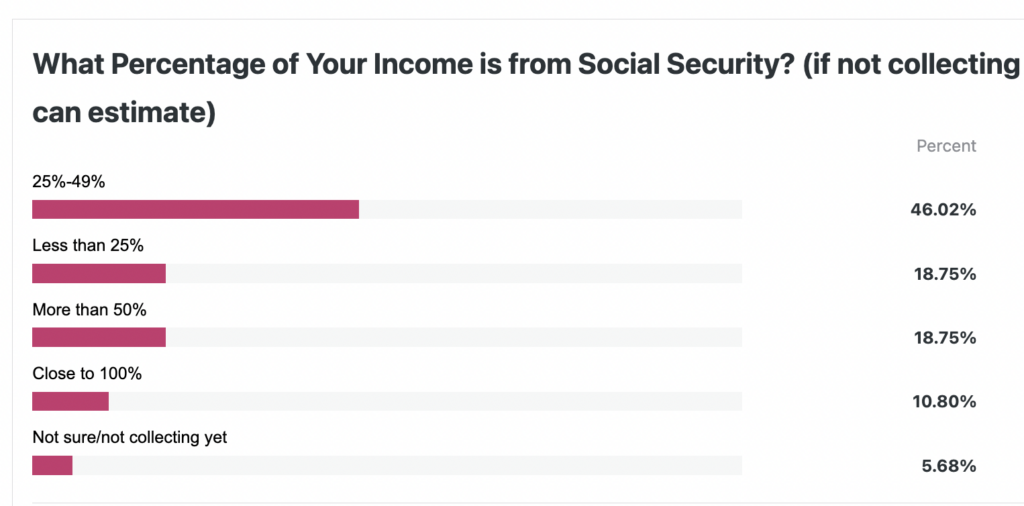Screen dimensions: 1024x506
Task: Click the empty gray track of 25%-49% bar
Action: click(x=551, y=210)
